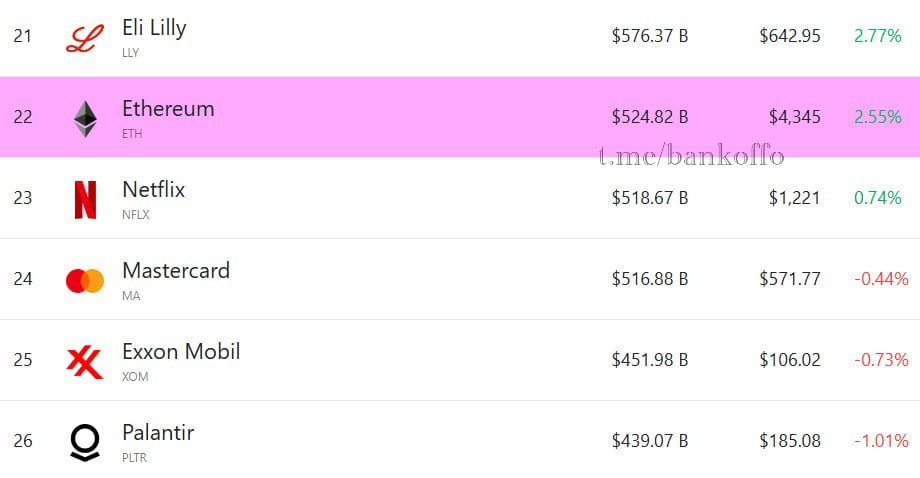Click Palantir's -1.01% daily change
The image size is (920, 478).
881,440
